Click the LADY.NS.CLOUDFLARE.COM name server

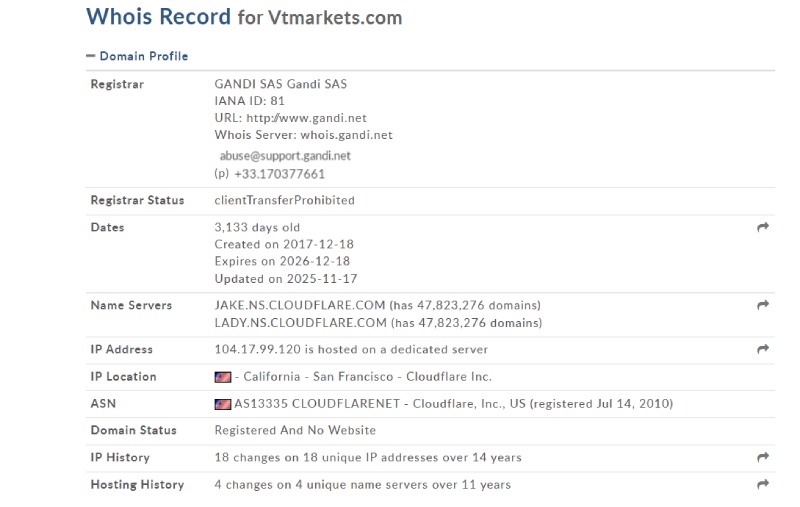301,323
